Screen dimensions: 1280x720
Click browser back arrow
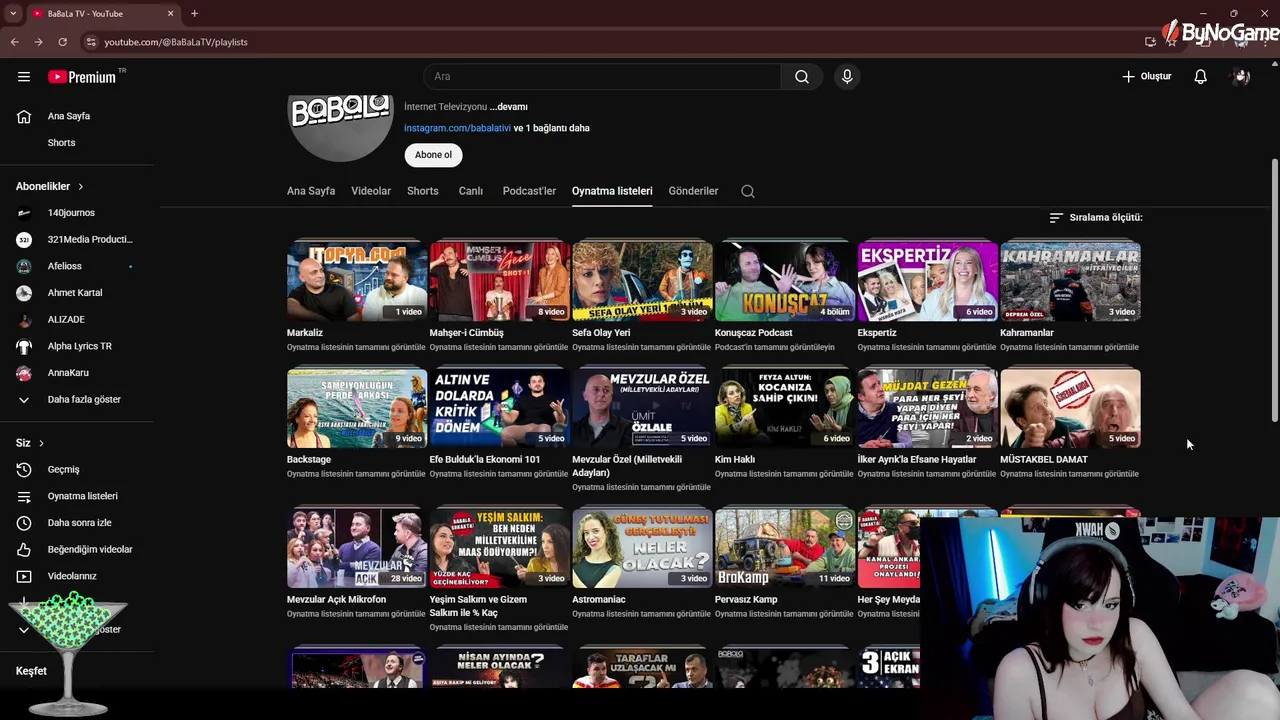tap(14, 42)
